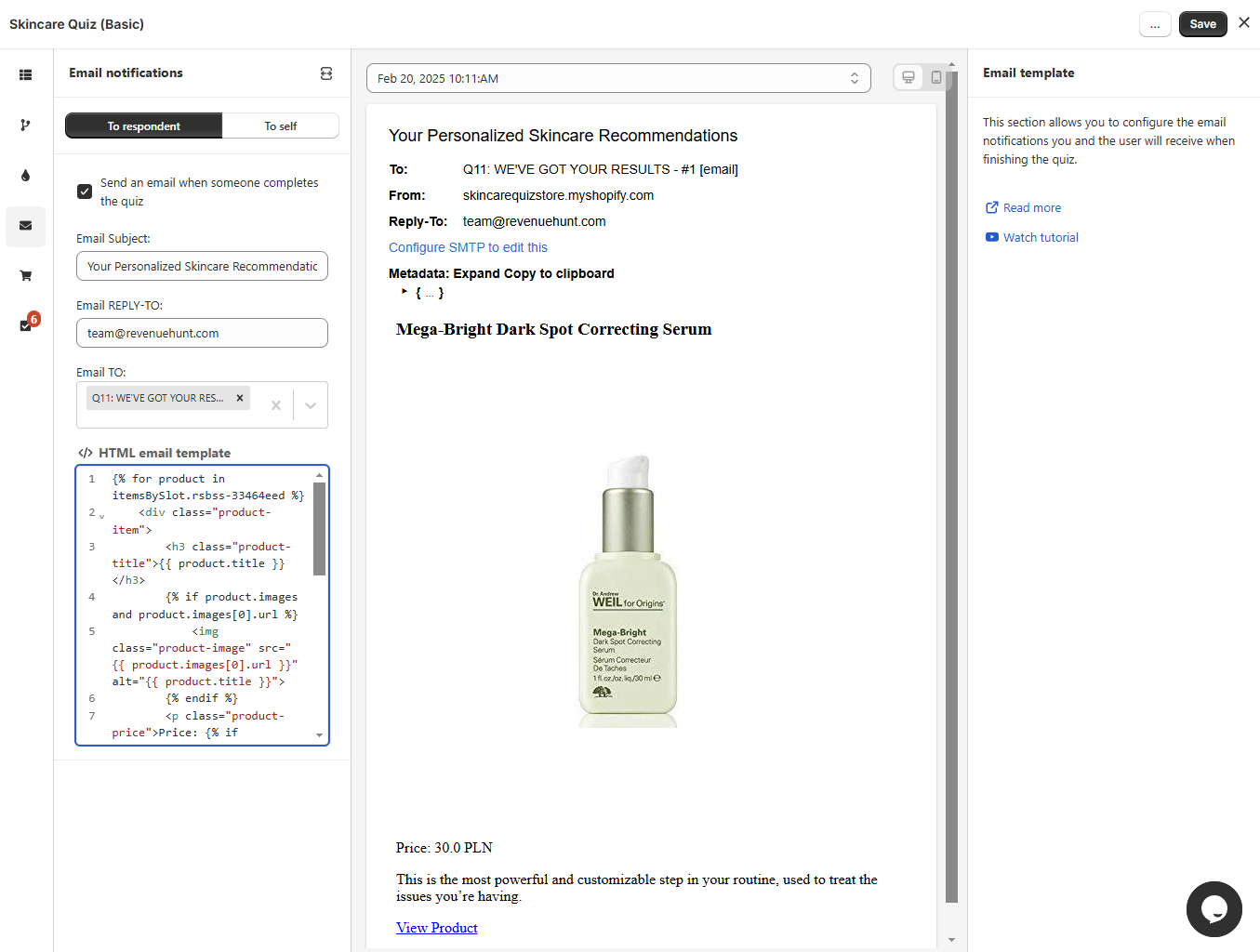Expand the metadata JSON triangle
The width and height of the screenshot is (1260, 952).
pyautogui.click(x=405, y=292)
